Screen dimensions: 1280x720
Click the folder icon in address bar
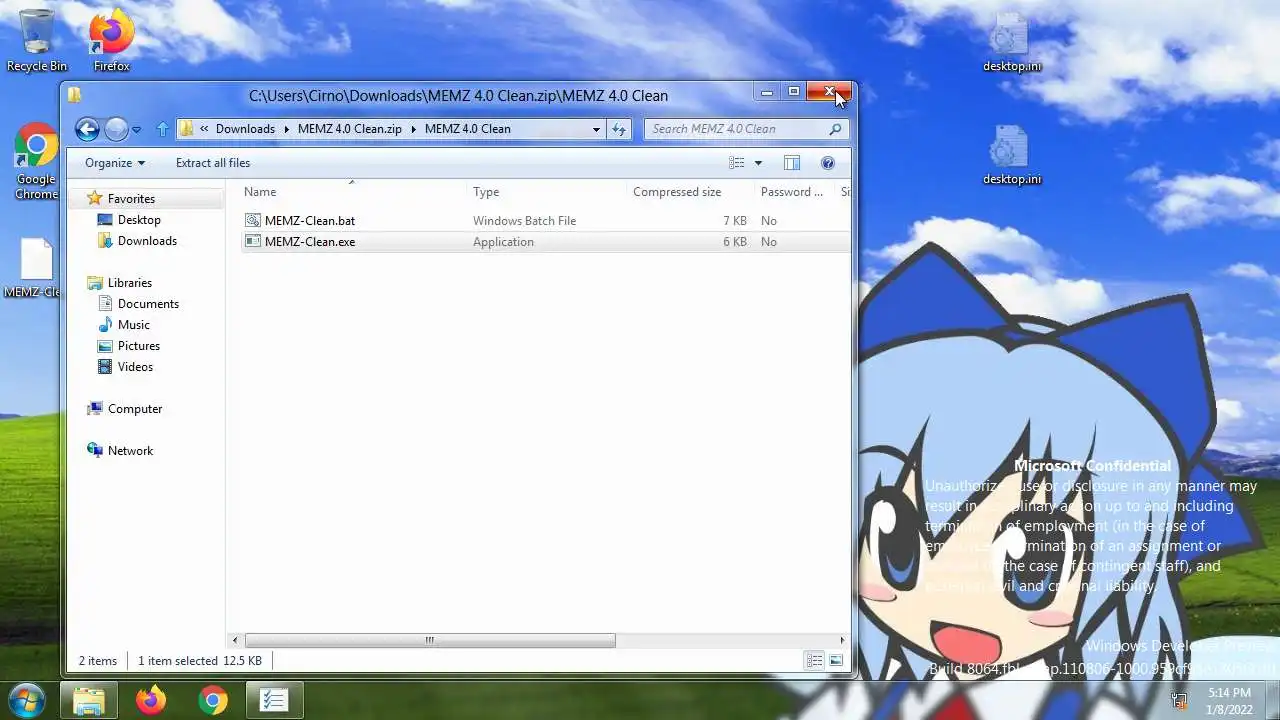pos(186,129)
